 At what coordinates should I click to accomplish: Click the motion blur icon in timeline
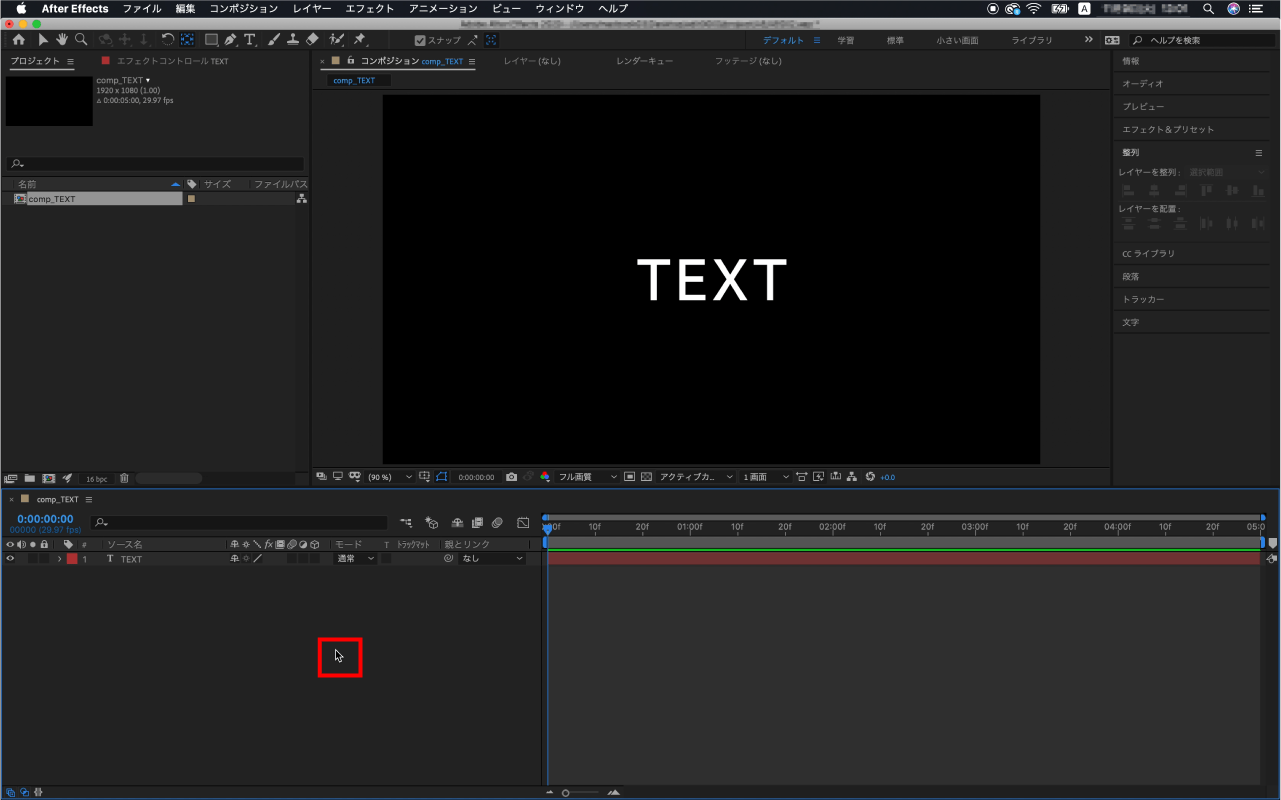click(x=497, y=523)
